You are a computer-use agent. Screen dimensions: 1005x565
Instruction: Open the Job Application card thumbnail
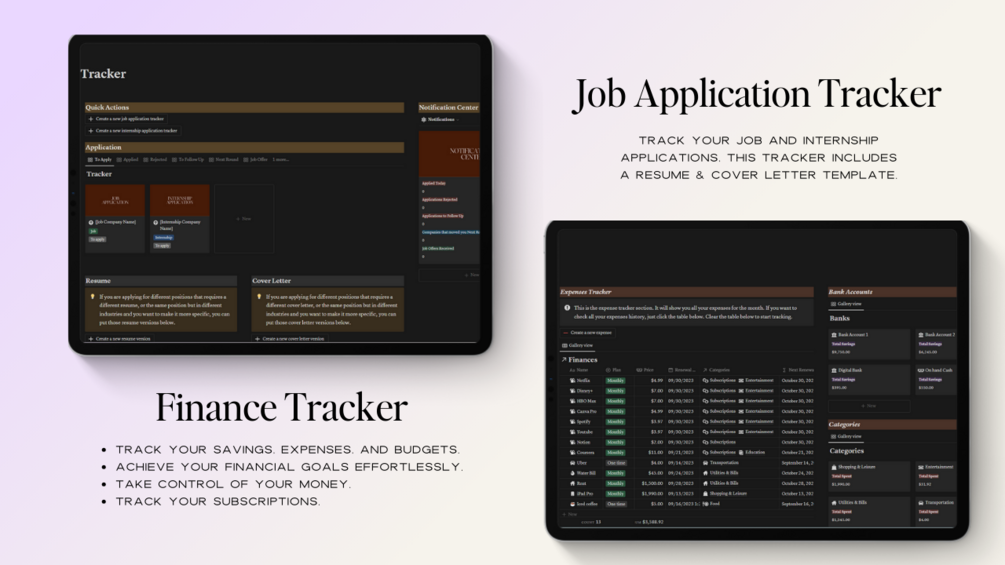(x=115, y=201)
